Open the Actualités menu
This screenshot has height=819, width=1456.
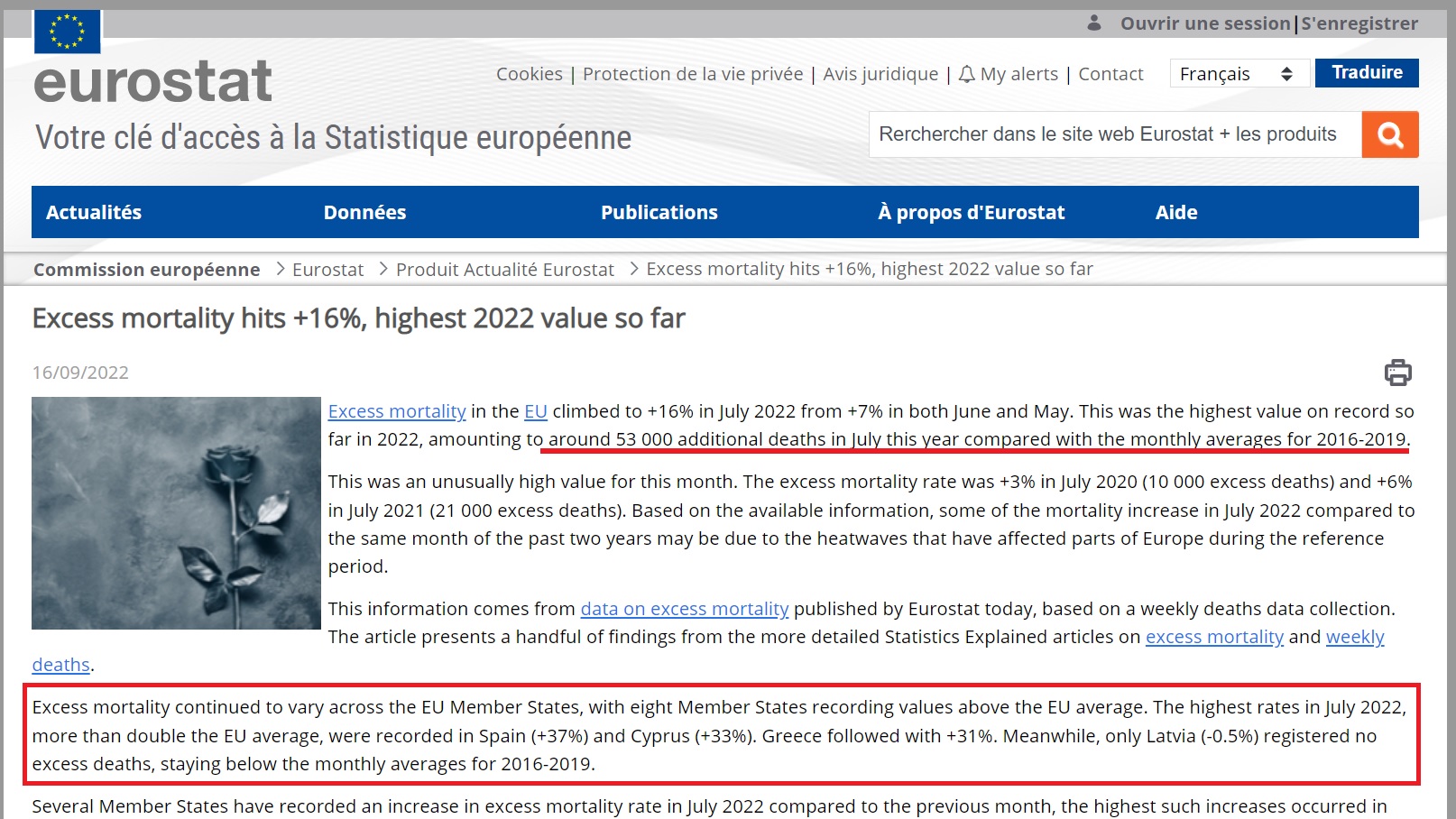(94, 212)
